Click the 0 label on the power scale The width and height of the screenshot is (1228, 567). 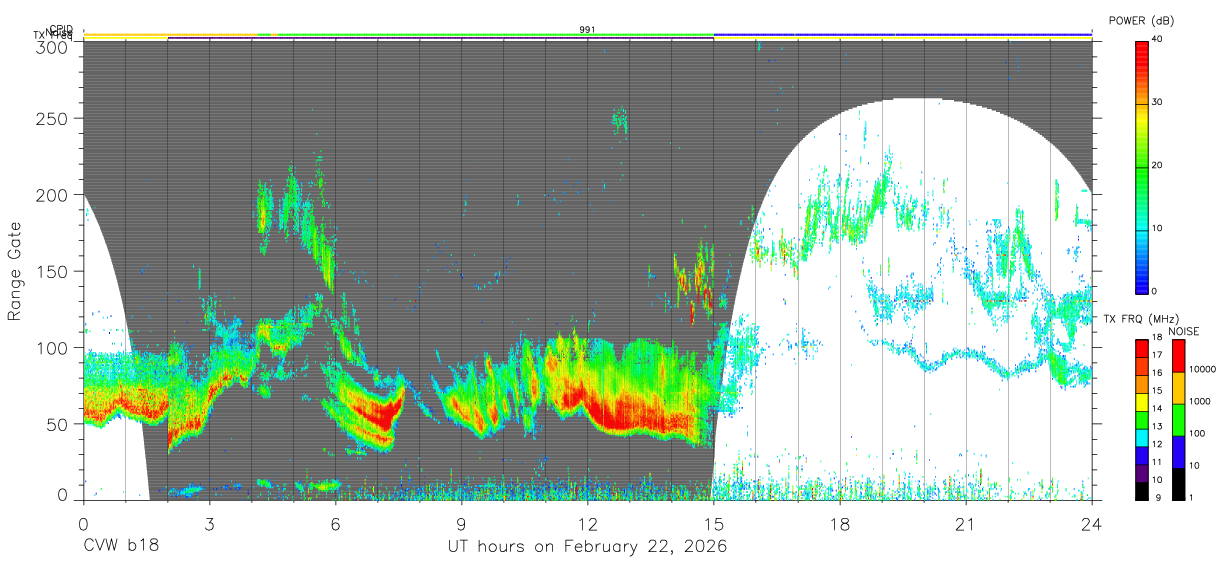click(x=1155, y=291)
